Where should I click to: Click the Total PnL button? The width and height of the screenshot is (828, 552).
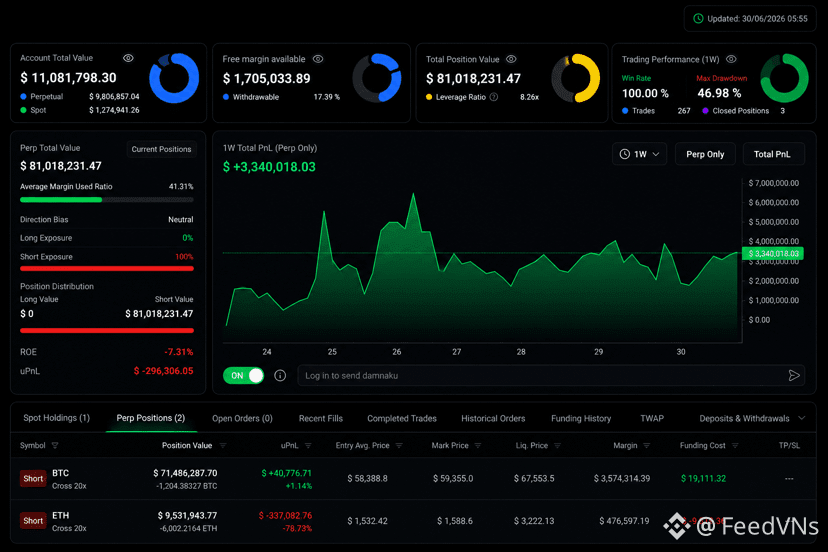772,154
